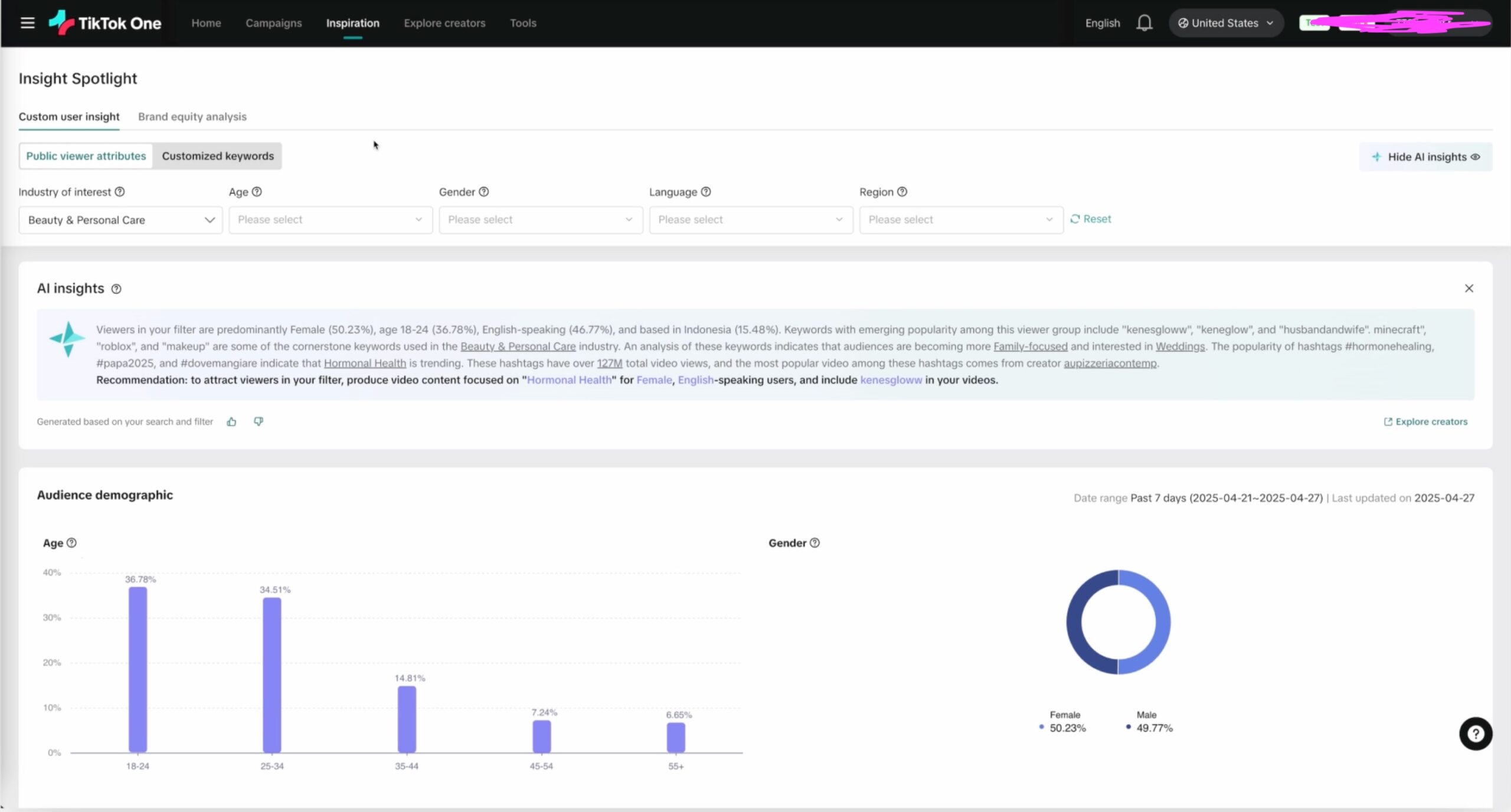
Task: Switch to Customized keywords option
Action: 218,156
